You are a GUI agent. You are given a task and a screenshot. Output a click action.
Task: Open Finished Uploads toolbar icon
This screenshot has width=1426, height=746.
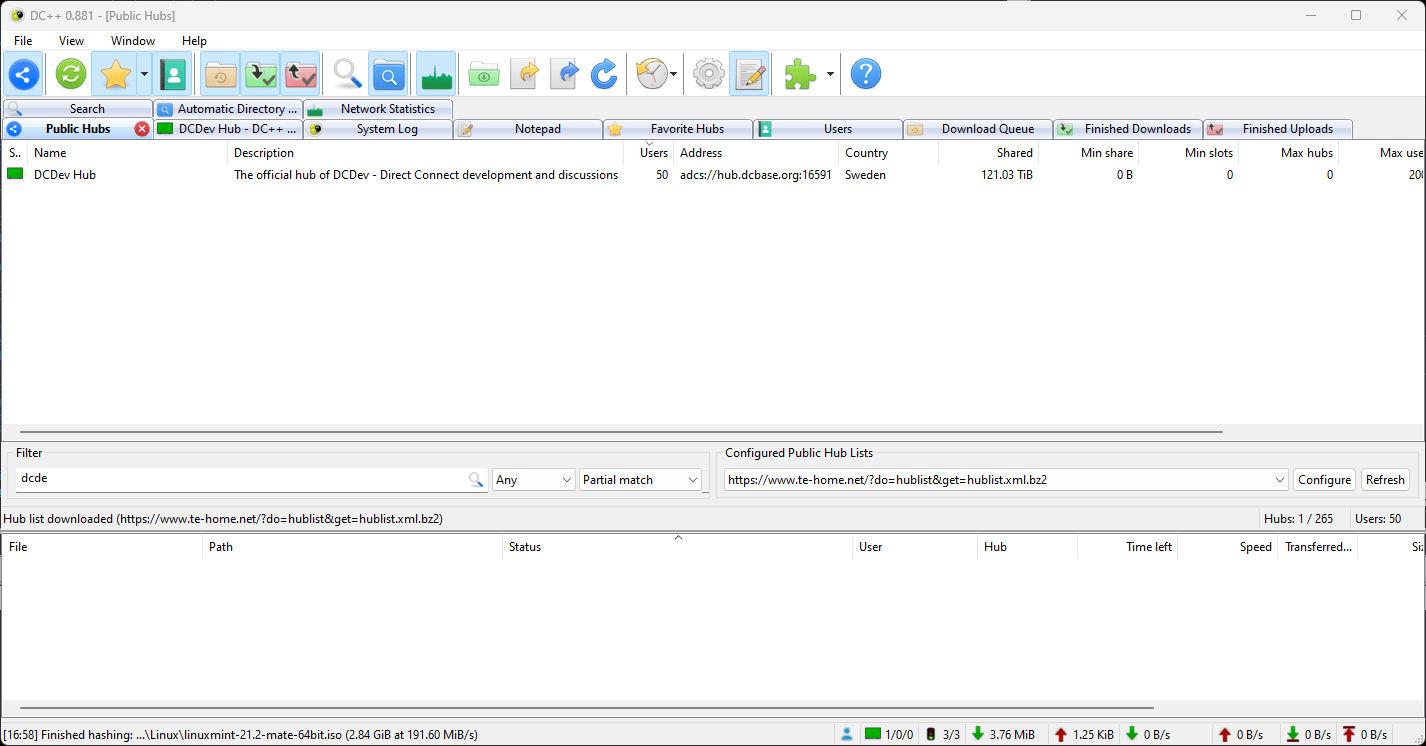pyautogui.click(x=300, y=74)
